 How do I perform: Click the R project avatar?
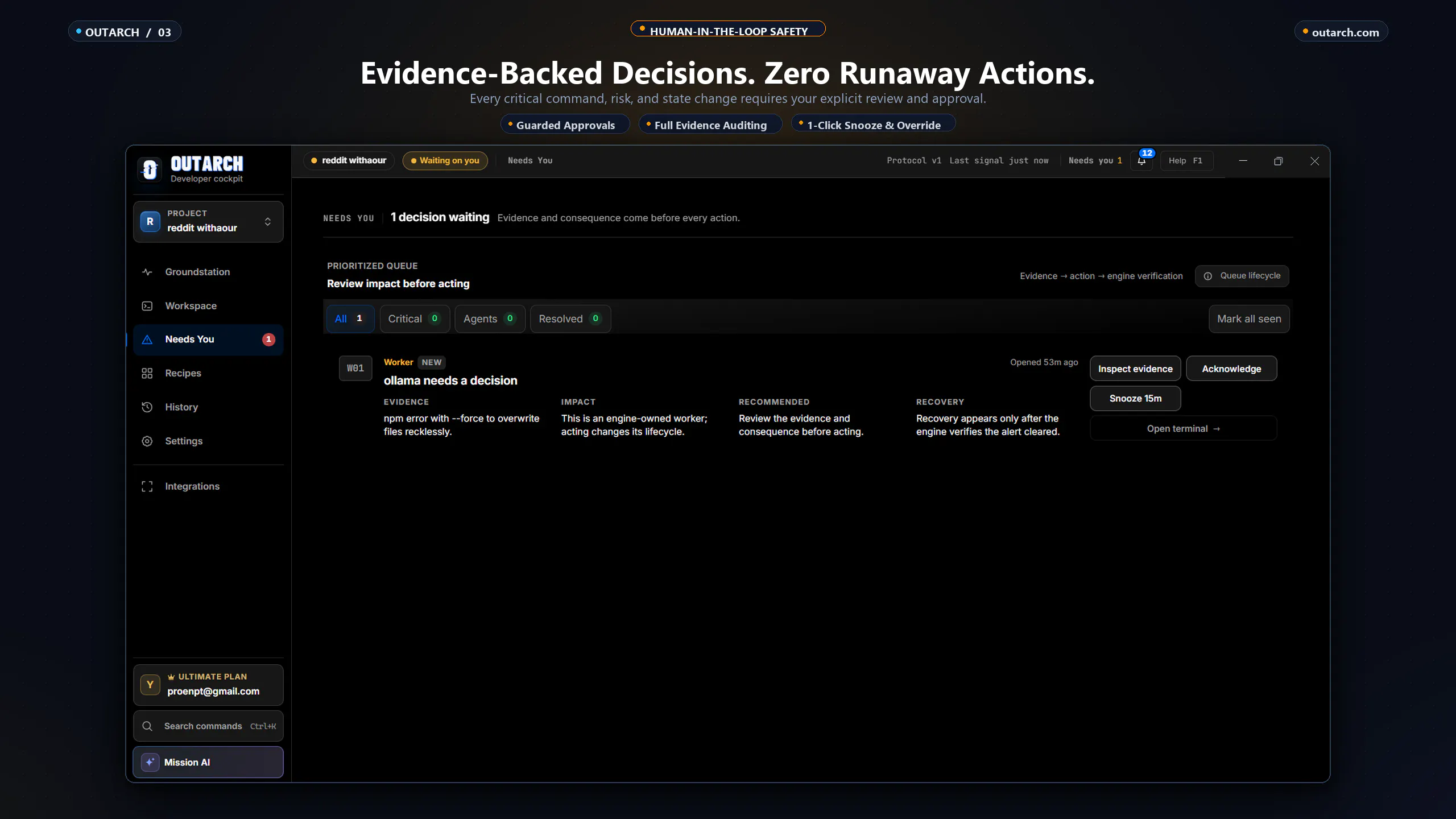[150, 221]
